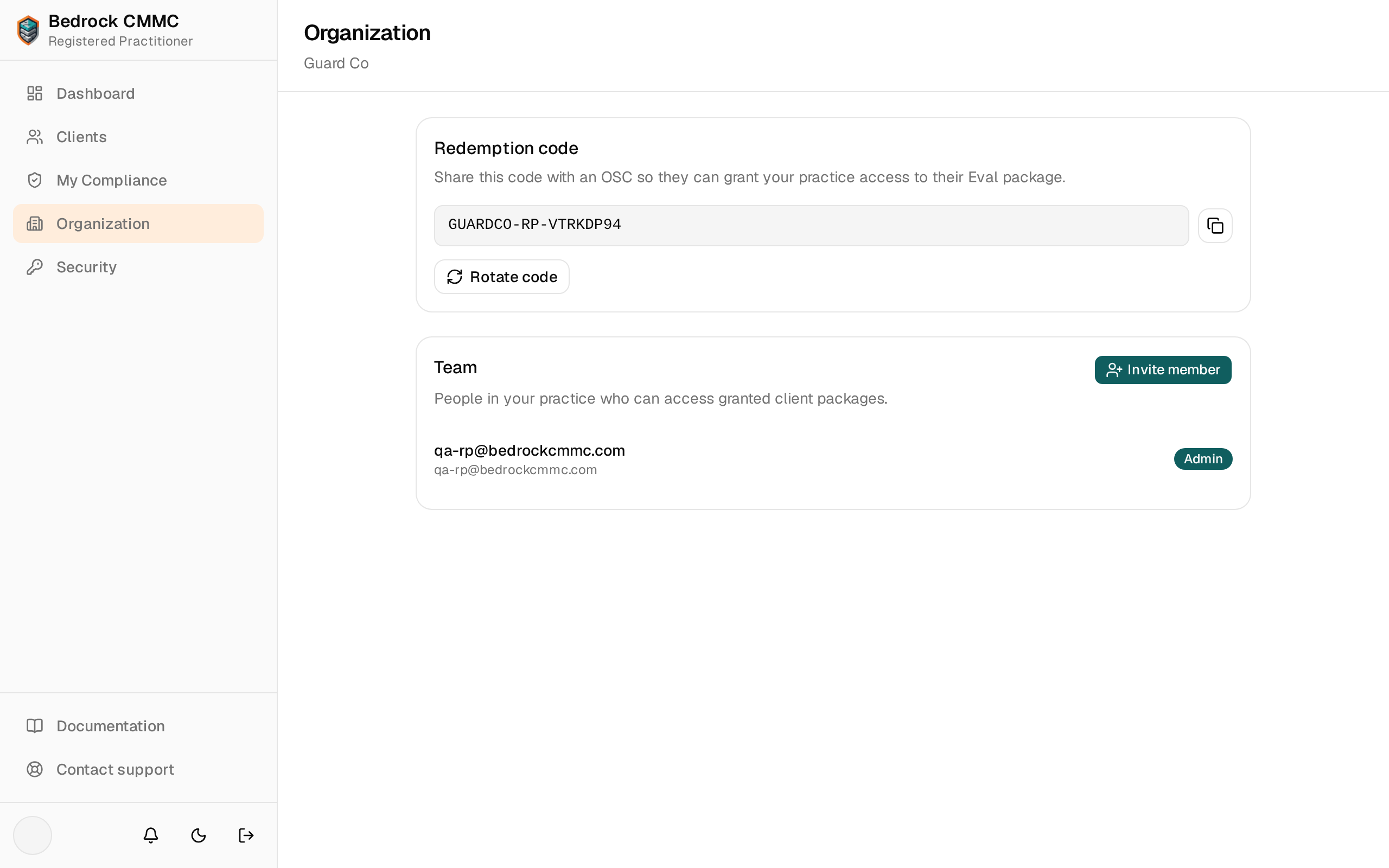1389x868 pixels.
Task: Open notifications via the bell icon
Action: pos(151,835)
